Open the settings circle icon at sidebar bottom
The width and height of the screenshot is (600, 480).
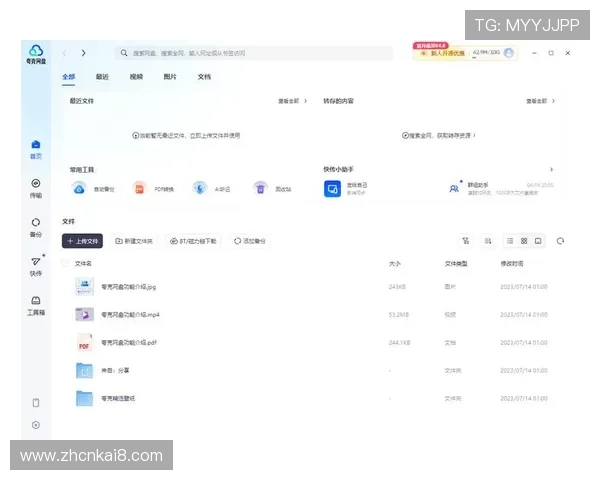[x=36, y=425]
